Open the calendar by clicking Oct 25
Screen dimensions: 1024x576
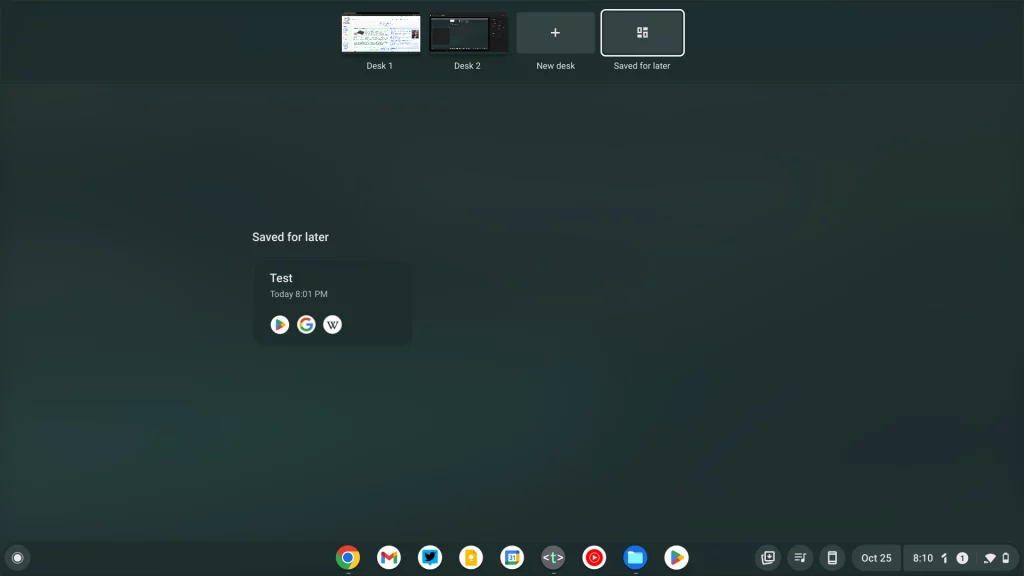point(875,557)
